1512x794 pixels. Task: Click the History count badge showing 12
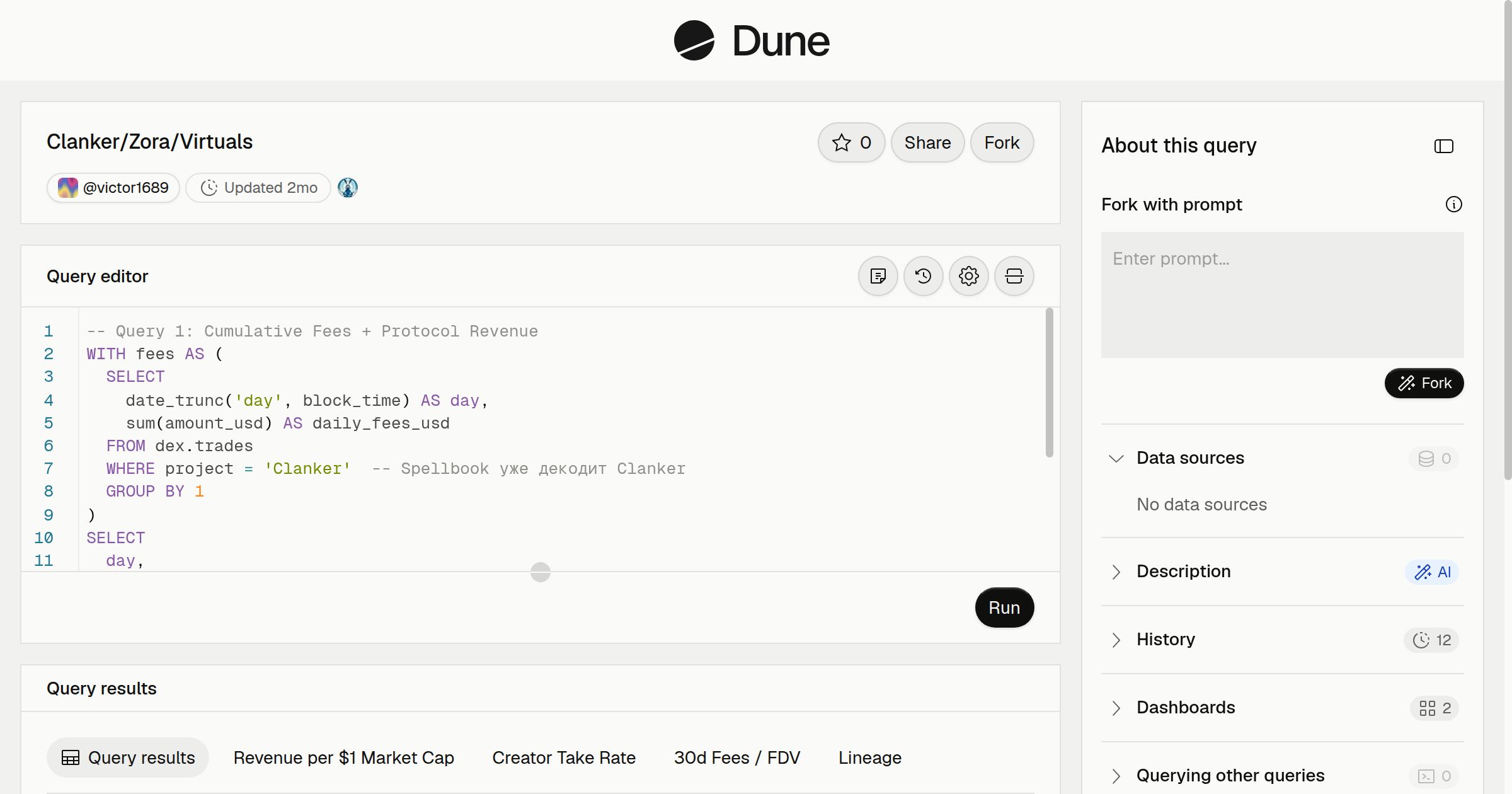click(x=1431, y=640)
